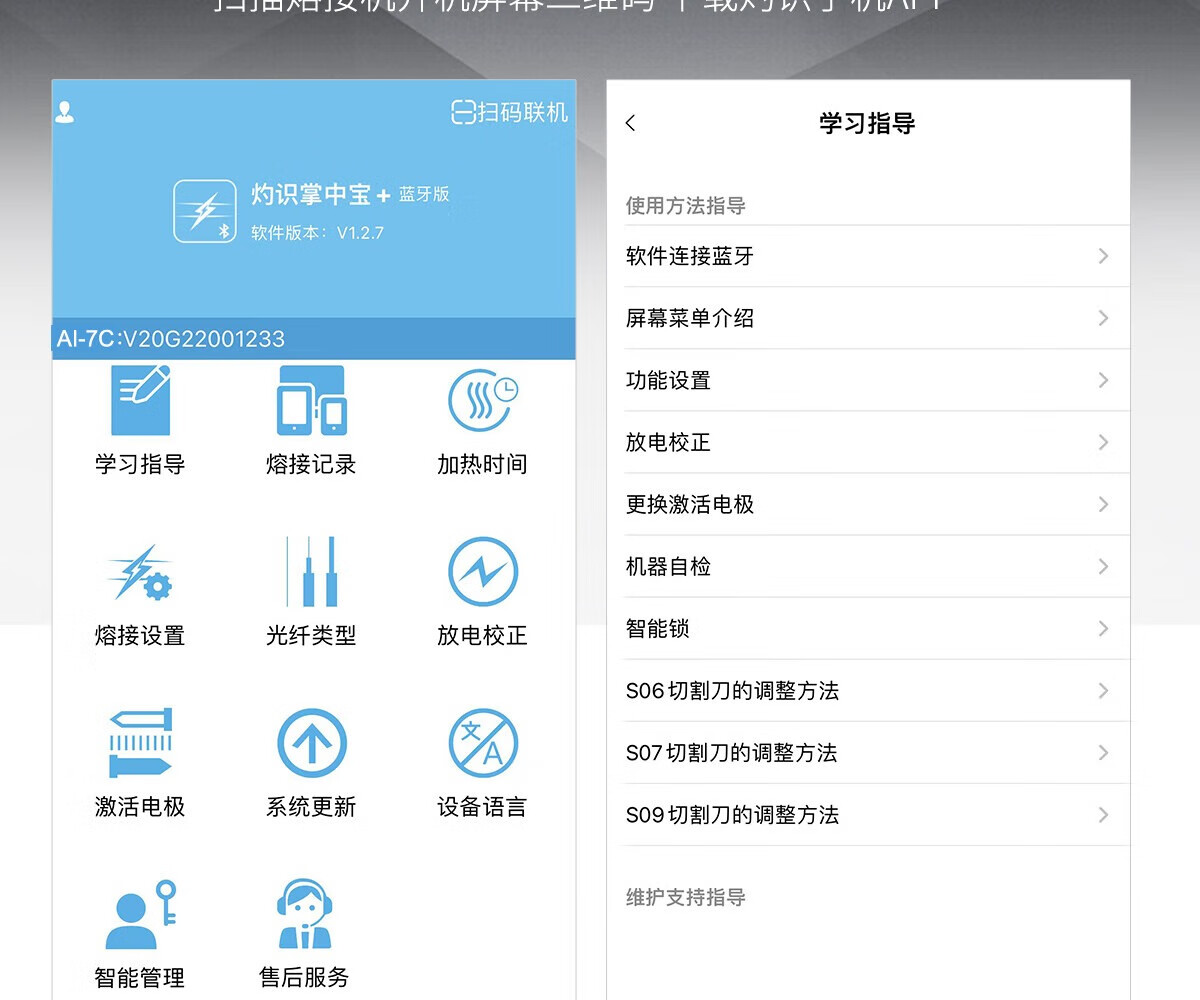Tap the 扫码联机 link text
Screen dimensions: 1200x1000
point(523,112)
